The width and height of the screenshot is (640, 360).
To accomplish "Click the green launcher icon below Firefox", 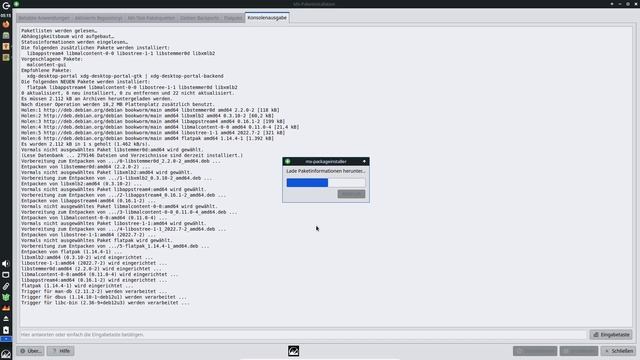I will pyautogui.click(x=6, y=36).
